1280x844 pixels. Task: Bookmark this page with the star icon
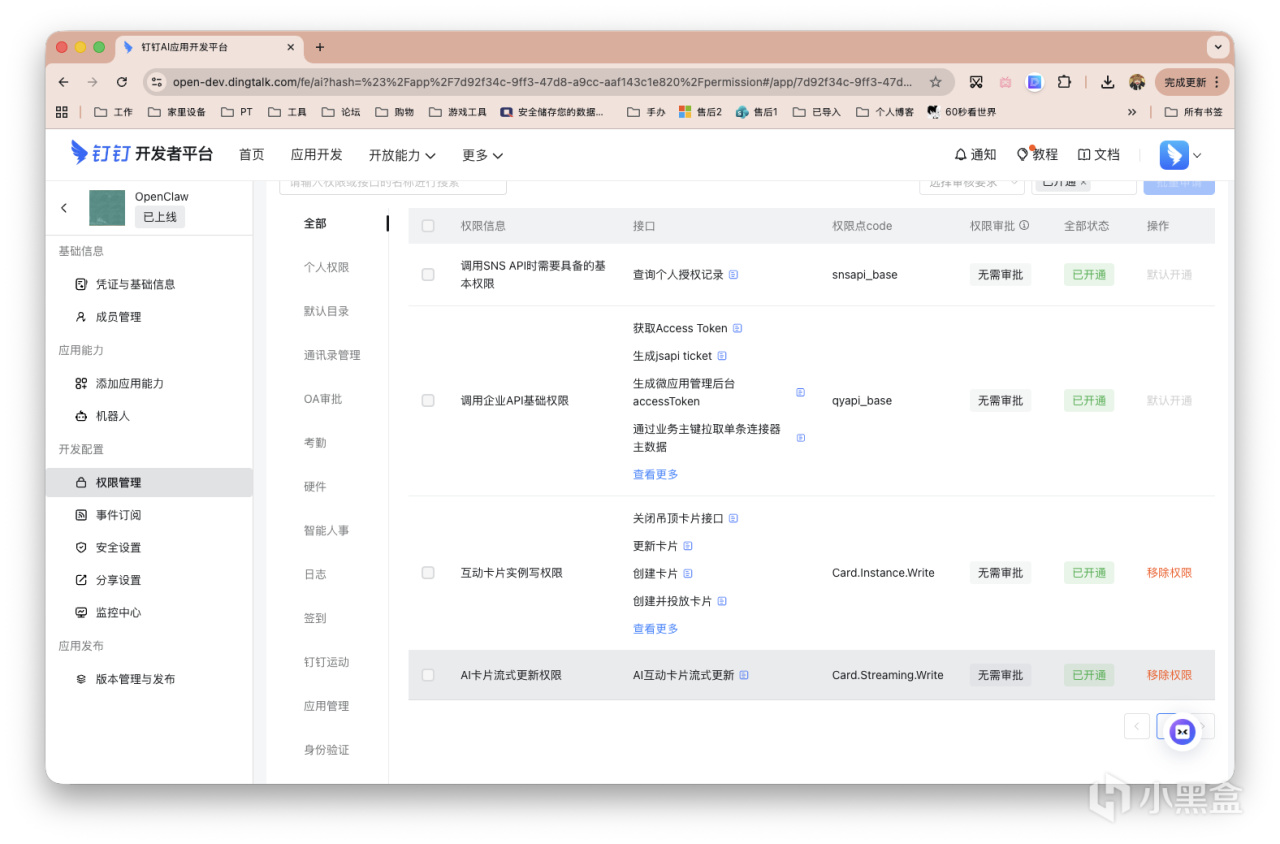tap(936, 82)
